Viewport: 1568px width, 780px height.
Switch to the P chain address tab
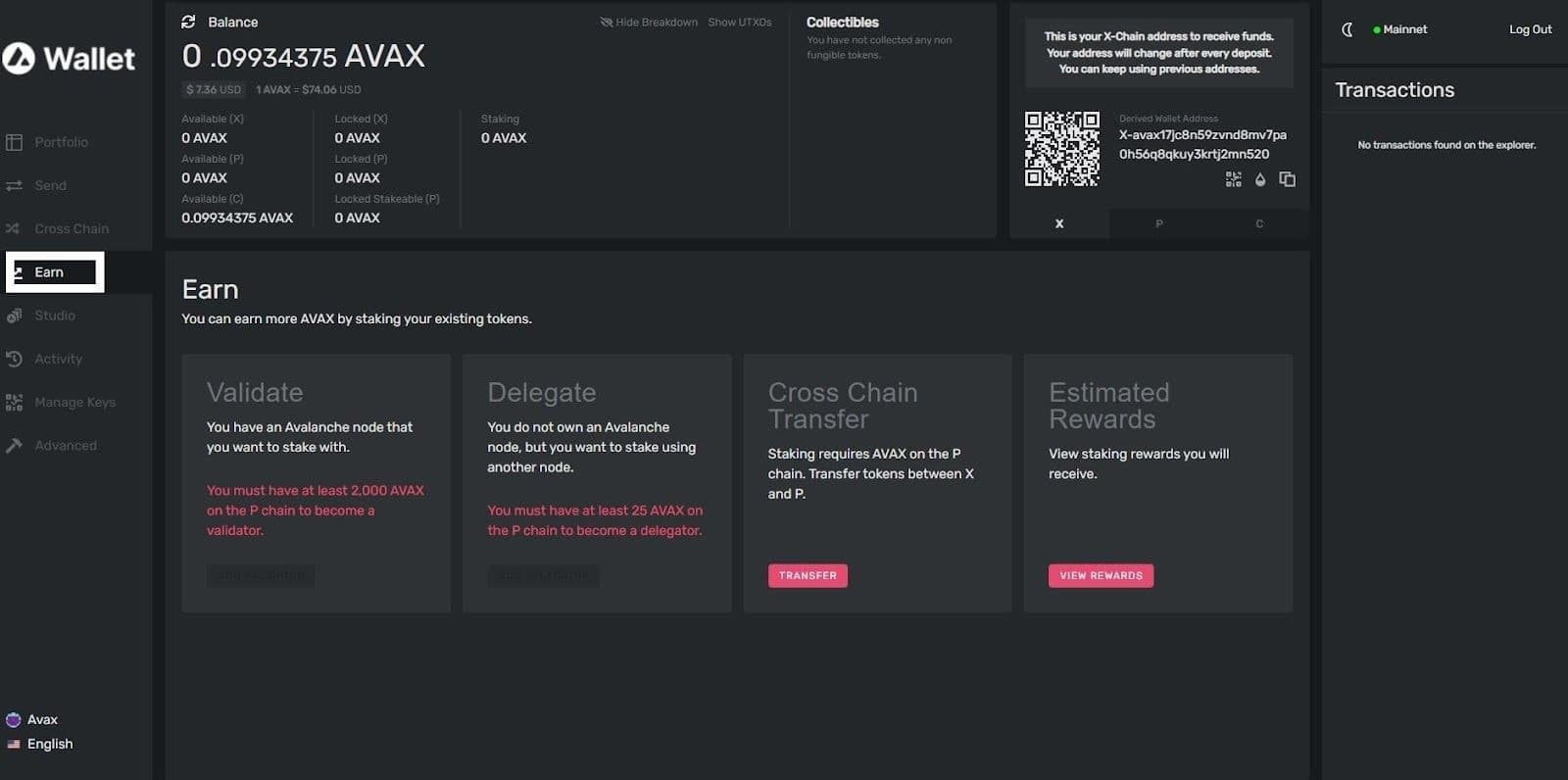click(1159, 223)
